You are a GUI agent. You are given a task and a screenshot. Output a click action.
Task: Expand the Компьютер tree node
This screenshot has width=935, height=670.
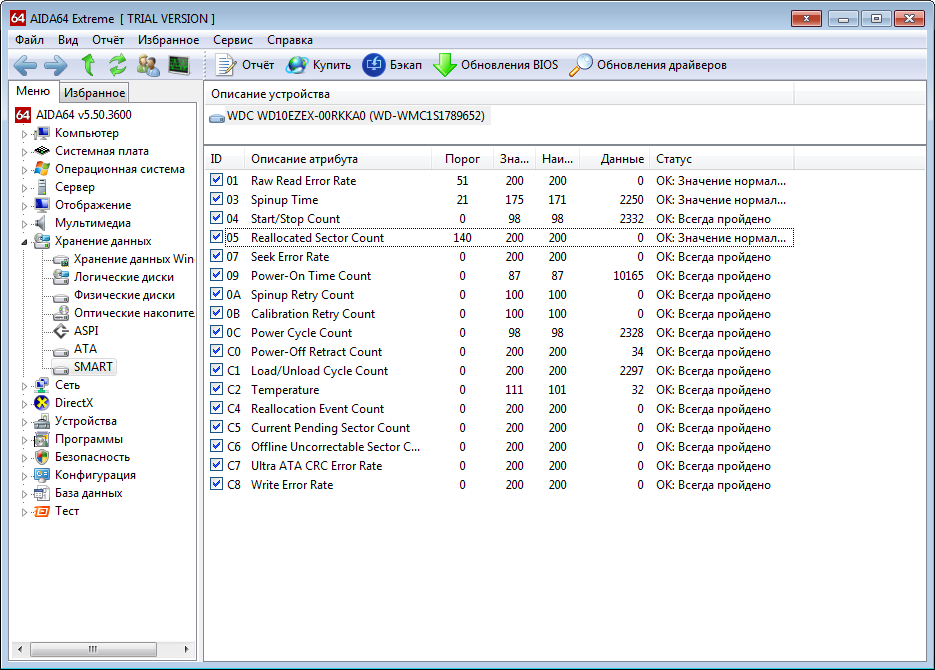coord(24,134)
